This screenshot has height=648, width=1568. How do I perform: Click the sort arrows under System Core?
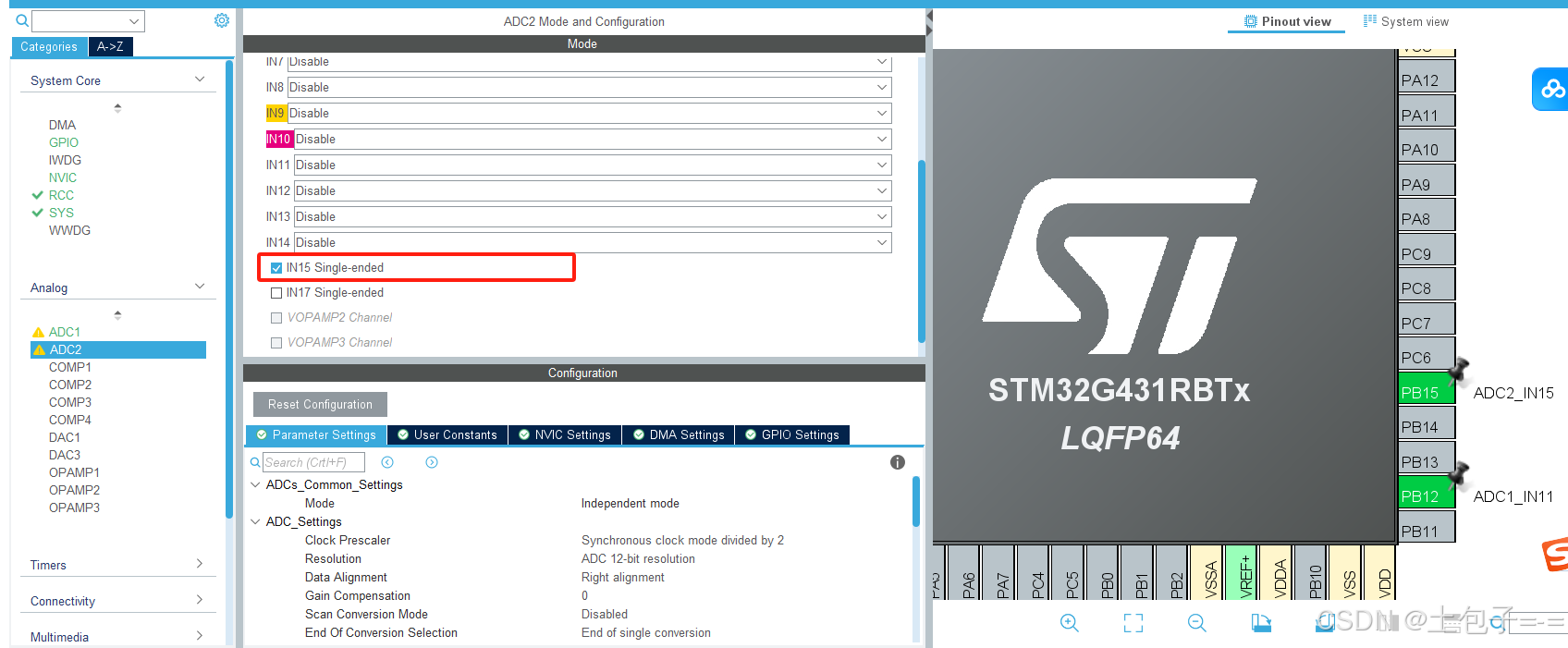tap(117, 108)
